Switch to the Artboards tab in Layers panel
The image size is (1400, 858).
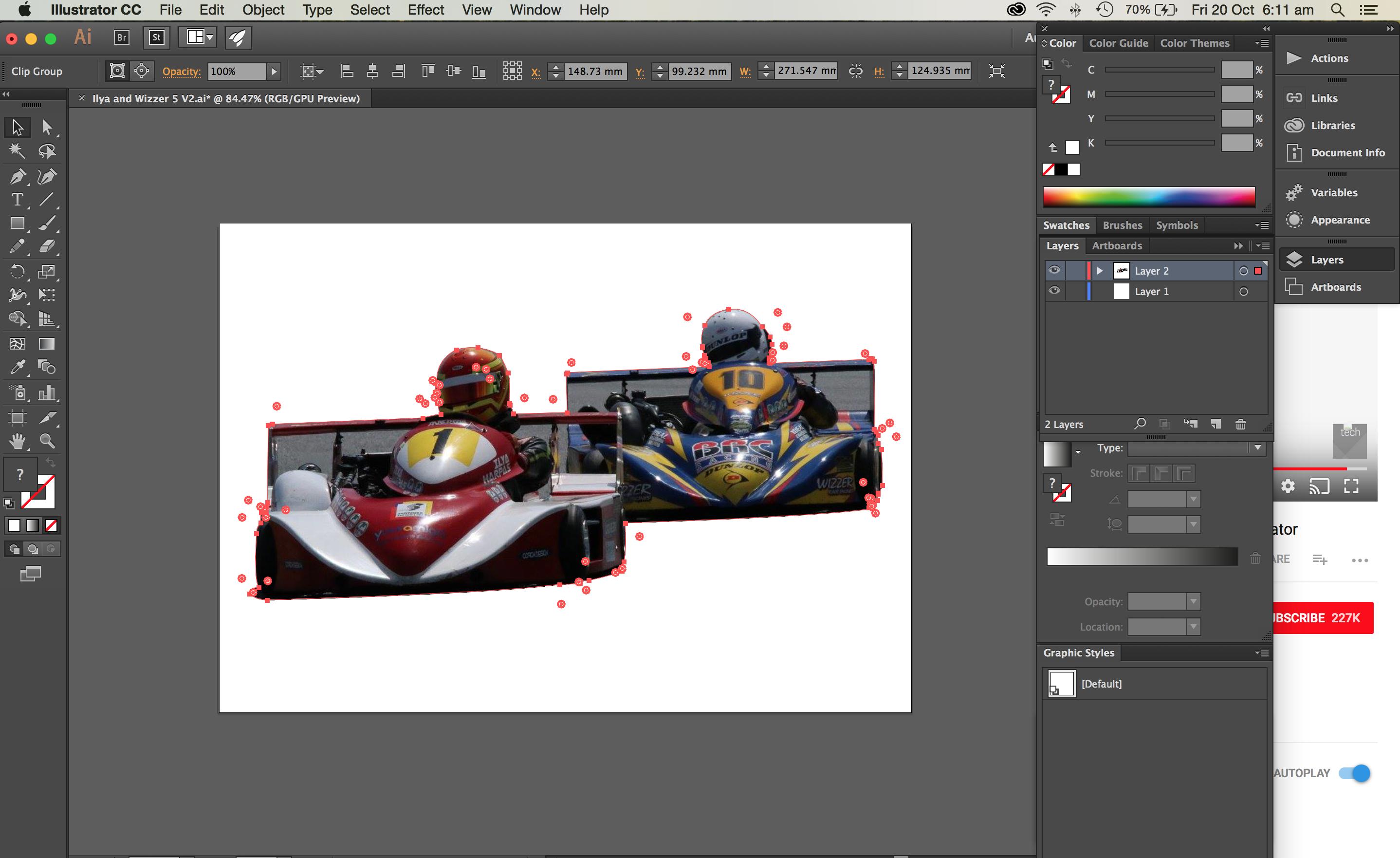point(1117,245)
